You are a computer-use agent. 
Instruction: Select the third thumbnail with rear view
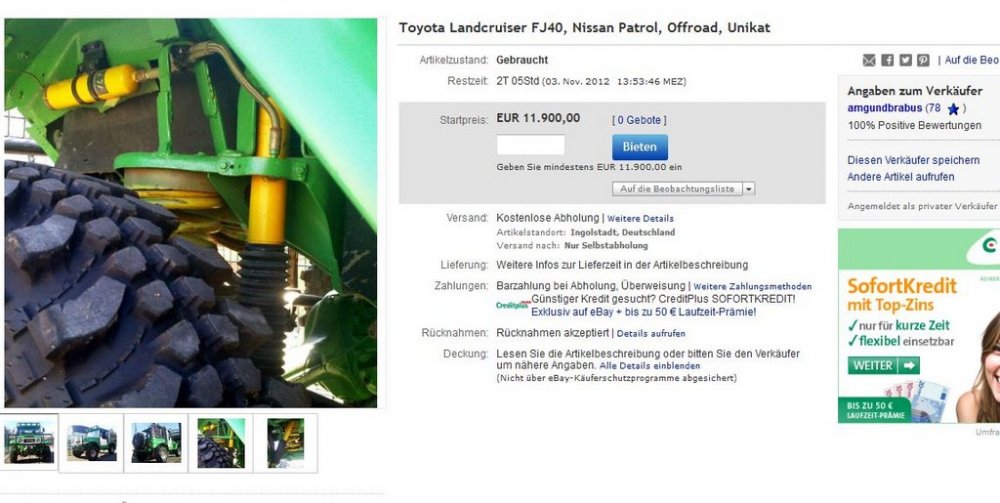pyautogui.click(x=156, y=442)
